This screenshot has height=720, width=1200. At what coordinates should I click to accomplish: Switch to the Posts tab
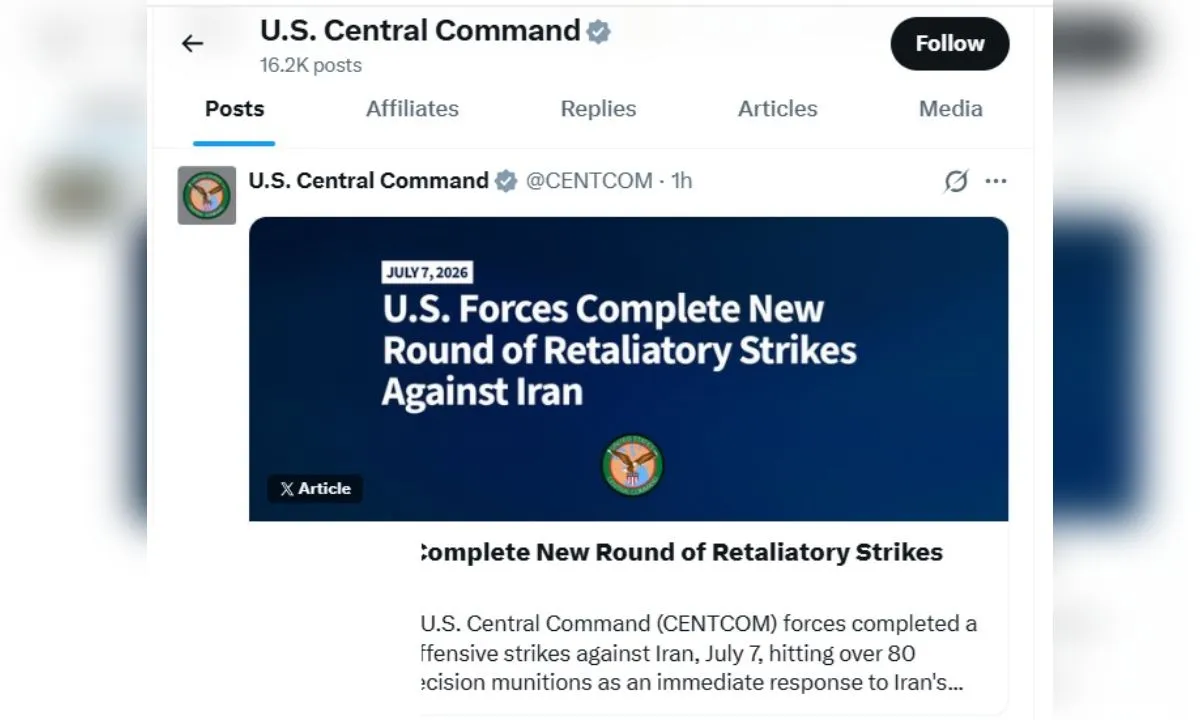[x=235, y=109]
